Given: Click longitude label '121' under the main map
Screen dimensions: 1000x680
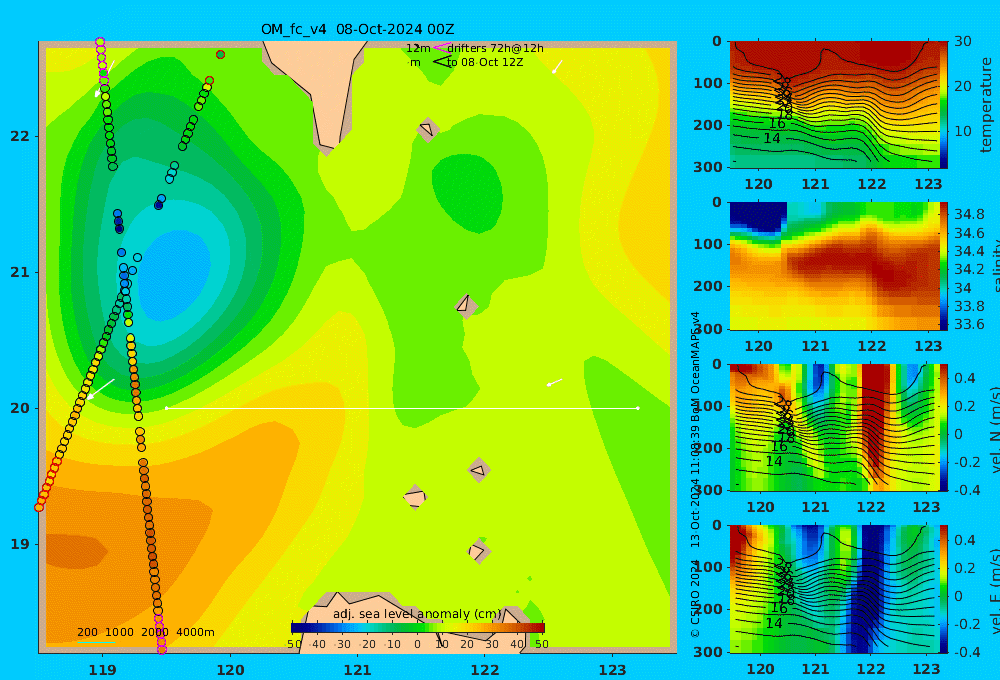Looking at the screenshot, I should [358, 670].
